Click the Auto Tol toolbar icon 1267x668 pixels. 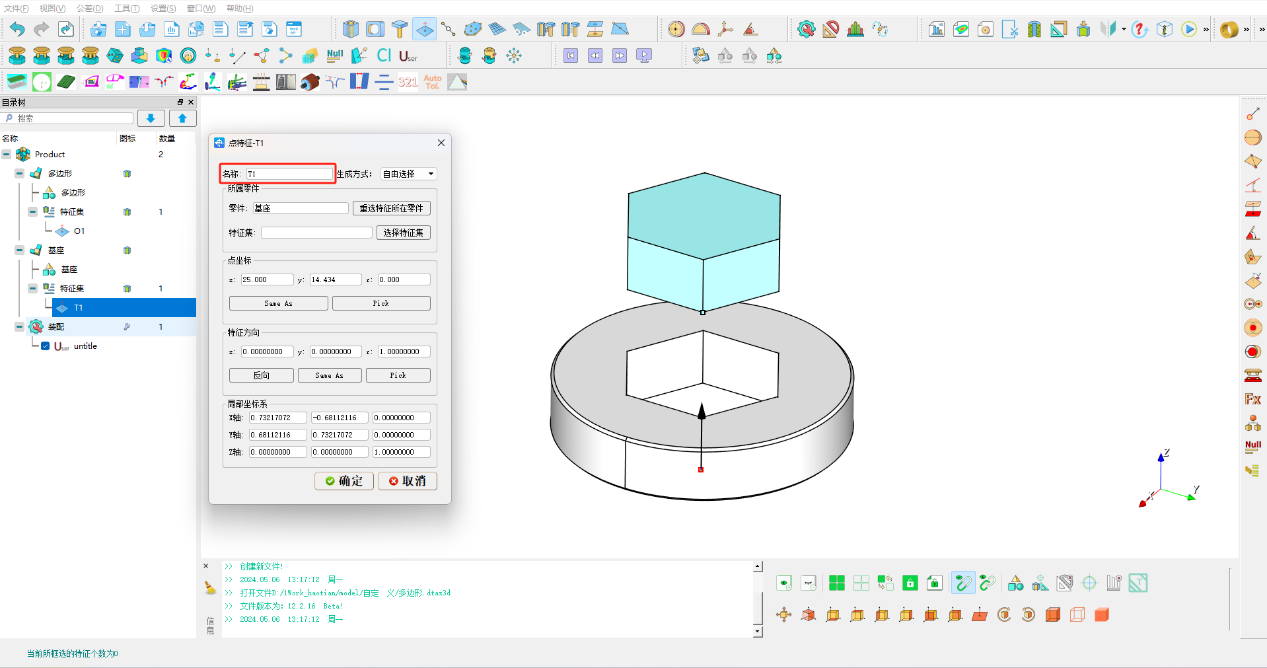click(431, 82)
